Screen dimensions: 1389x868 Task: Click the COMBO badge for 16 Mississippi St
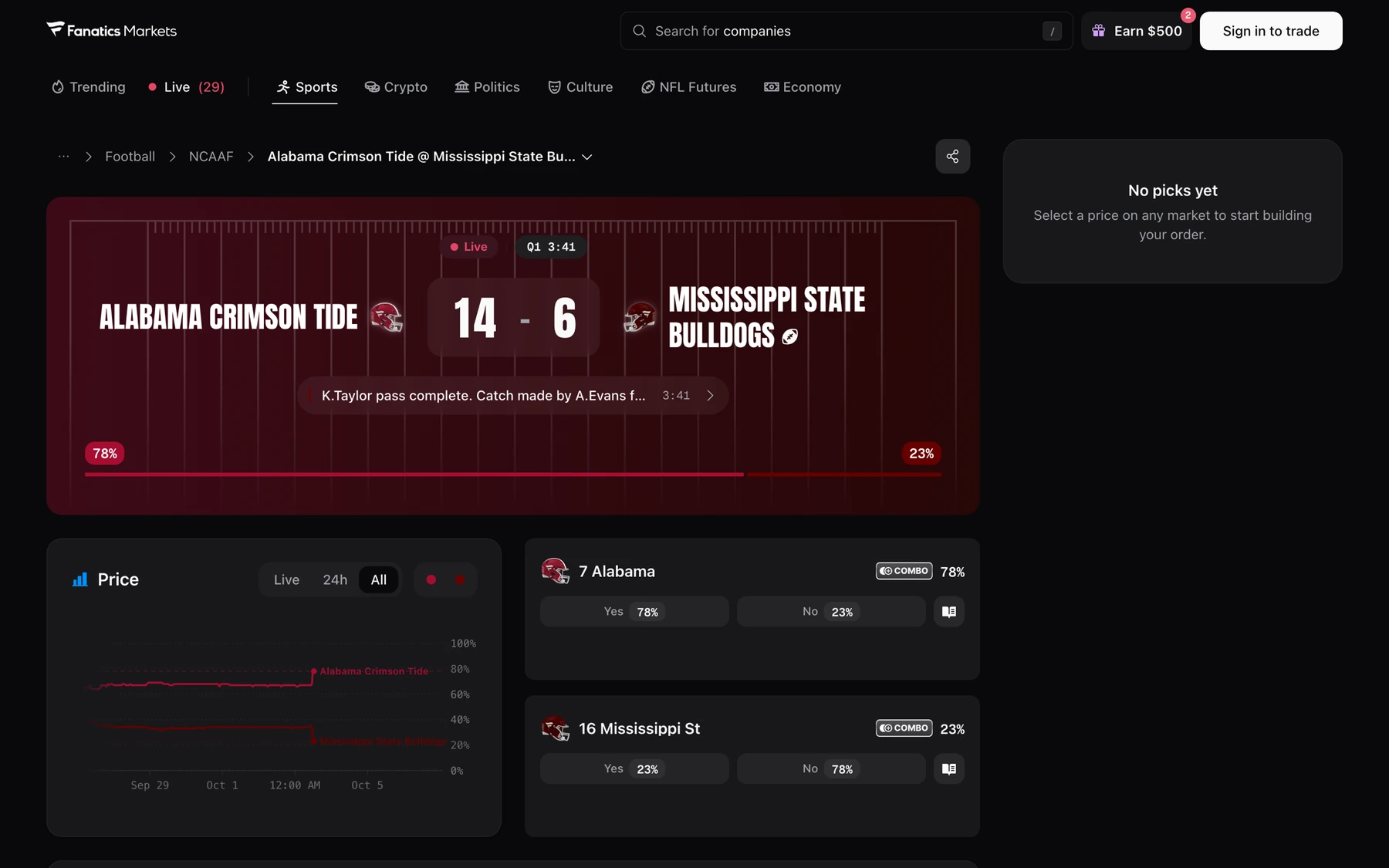(x=904, y=728)
